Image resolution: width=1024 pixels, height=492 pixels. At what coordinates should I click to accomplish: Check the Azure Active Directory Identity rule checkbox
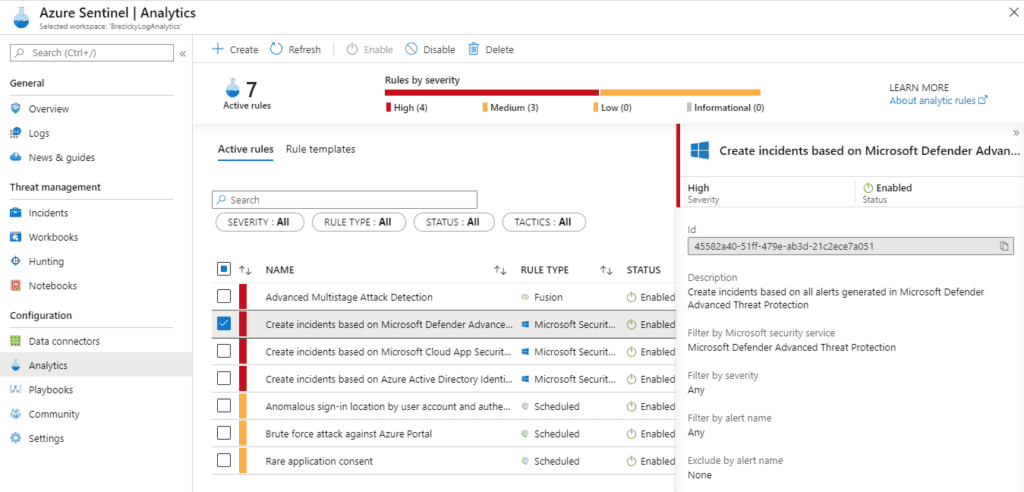[x=223, y=378]
